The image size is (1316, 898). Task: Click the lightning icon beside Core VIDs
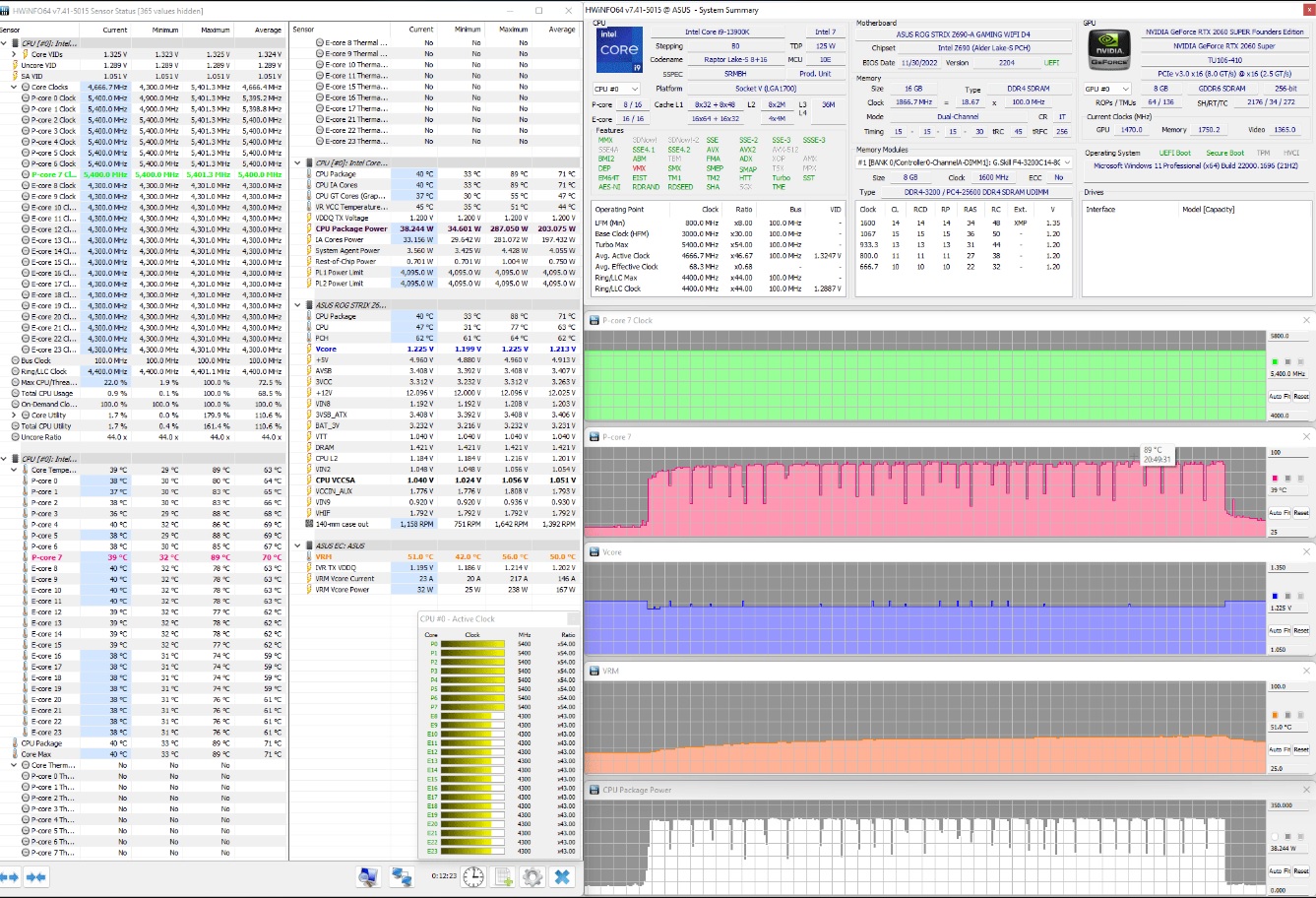[26, 54]
